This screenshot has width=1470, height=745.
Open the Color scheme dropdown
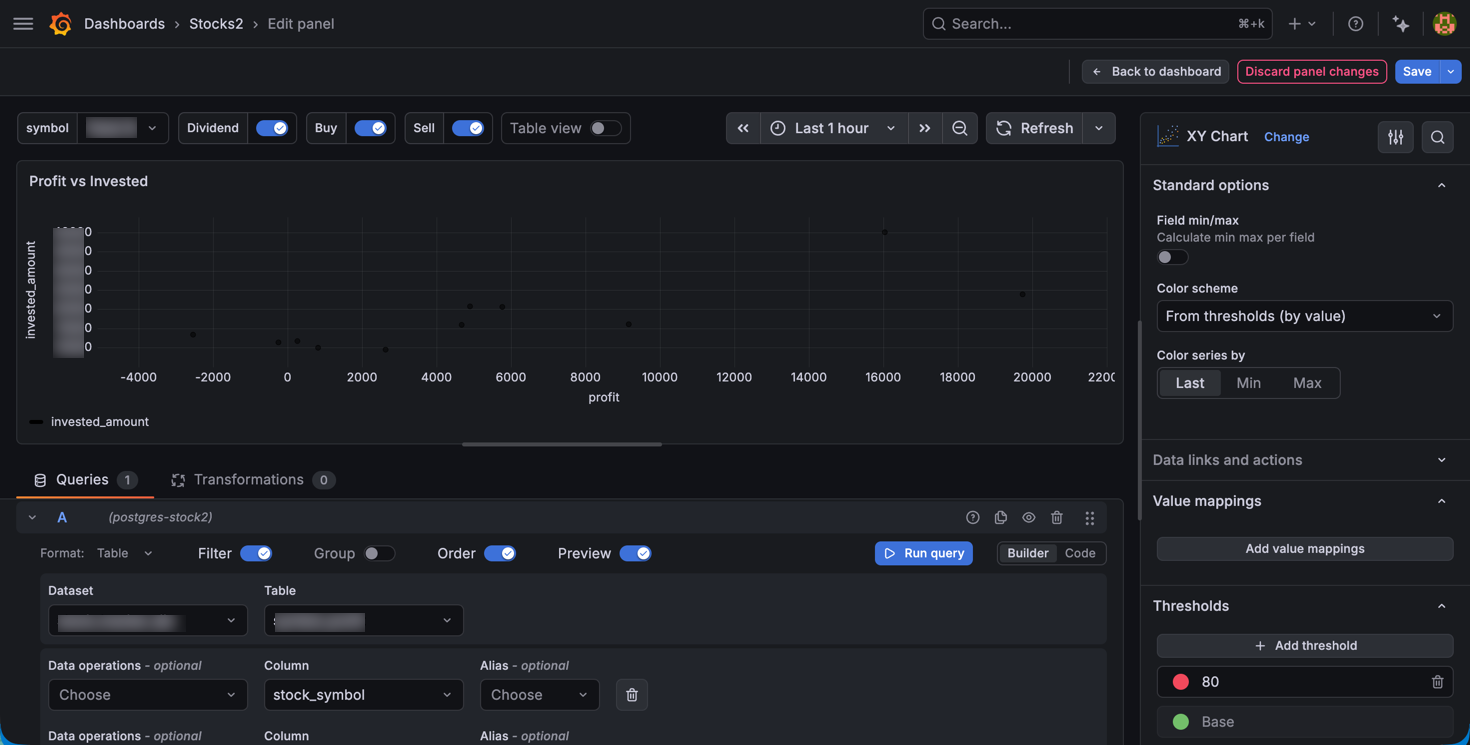tap(1304, 316)
